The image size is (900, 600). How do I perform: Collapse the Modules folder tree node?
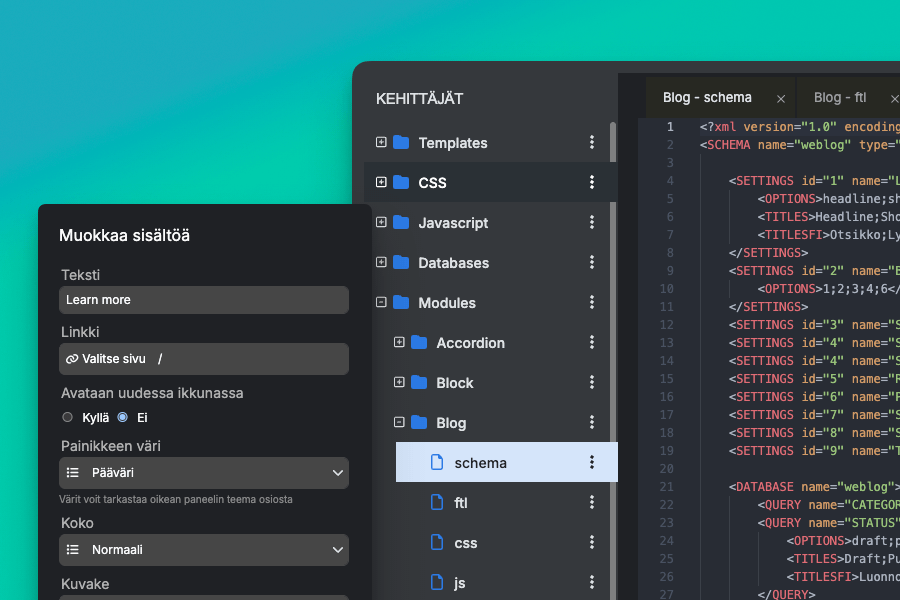[381, 302]
